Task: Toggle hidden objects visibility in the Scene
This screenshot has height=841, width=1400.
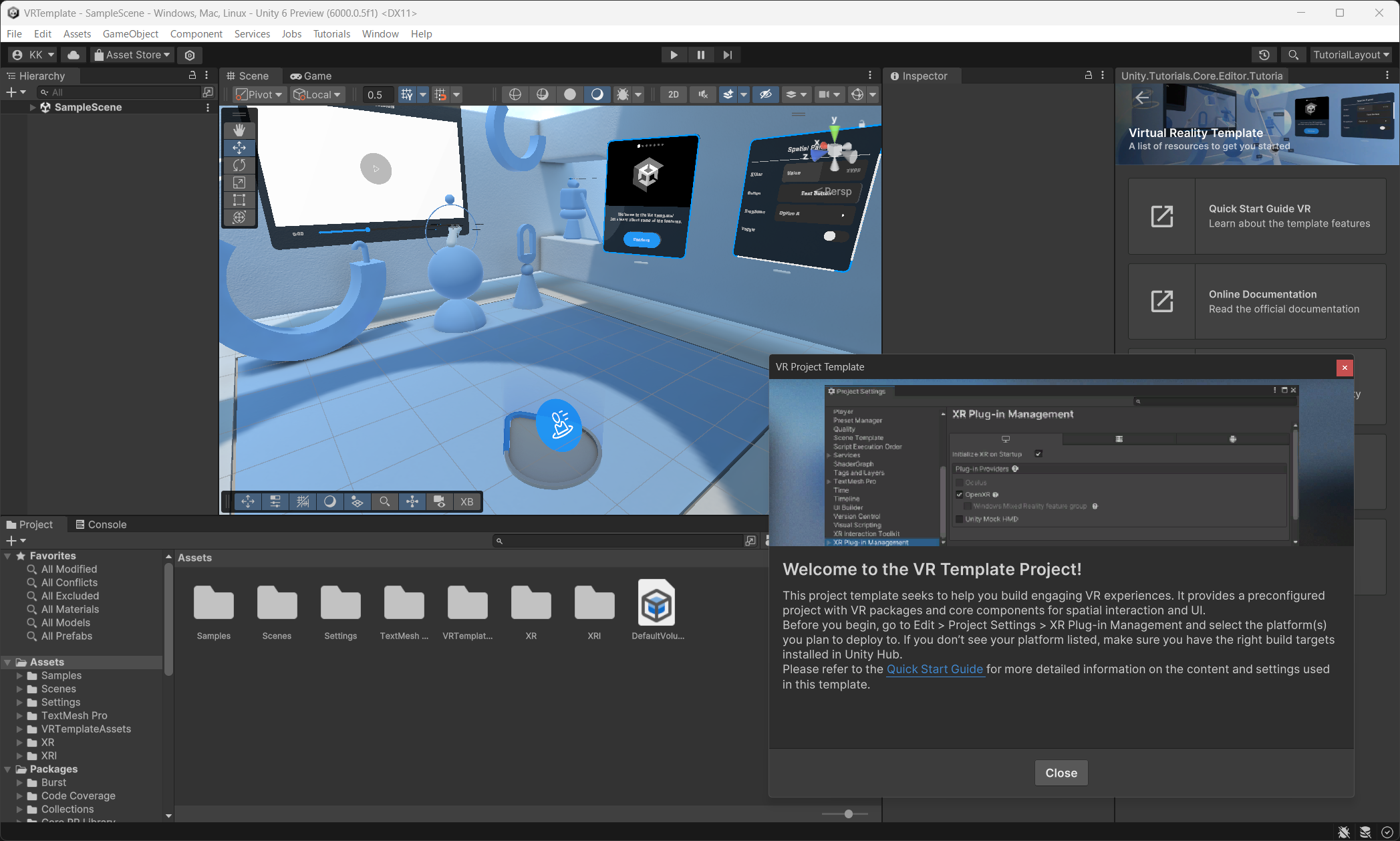Action: click(766, 94)
